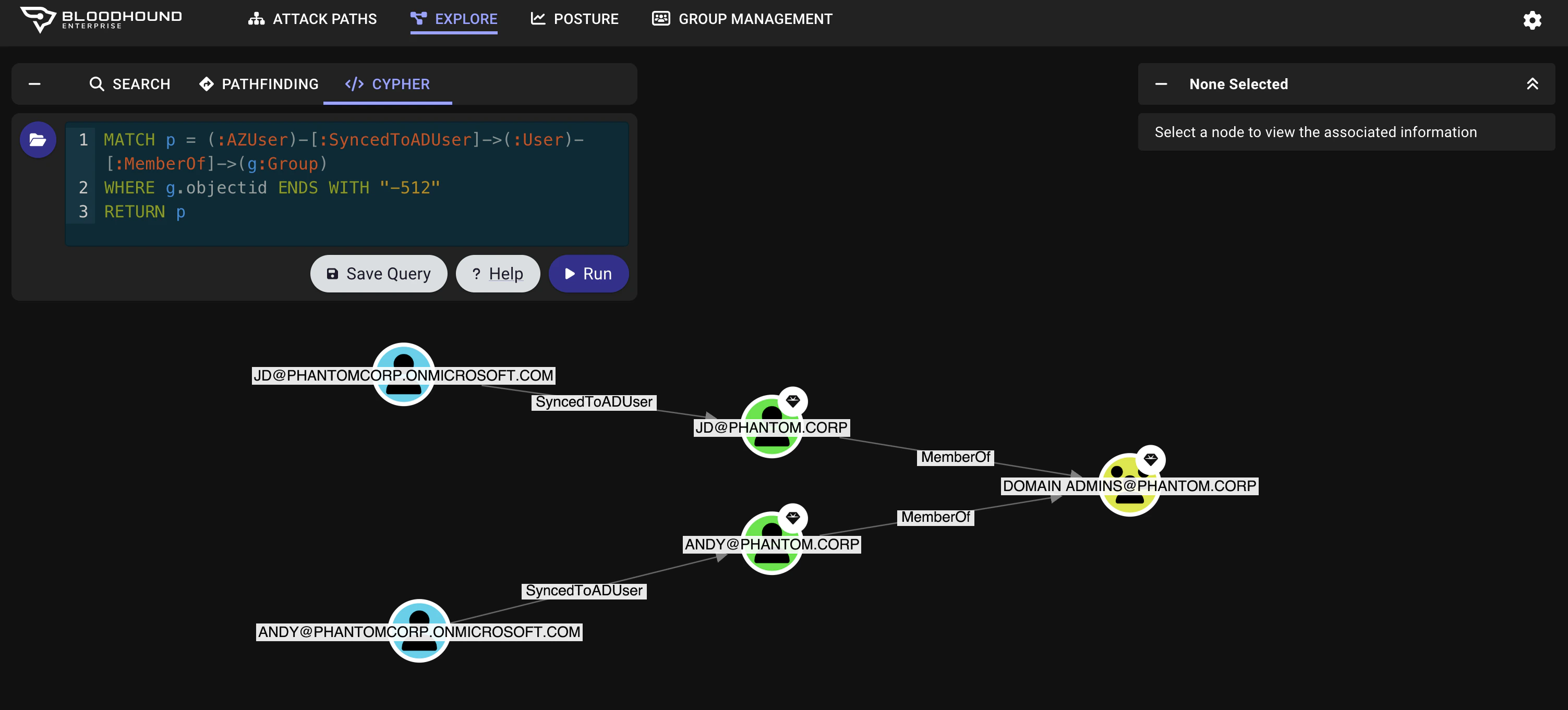This screenshot has width=1568, height=710.
Task: Switch to the Pathfinding tab
Action: click(x=259, y=84)
